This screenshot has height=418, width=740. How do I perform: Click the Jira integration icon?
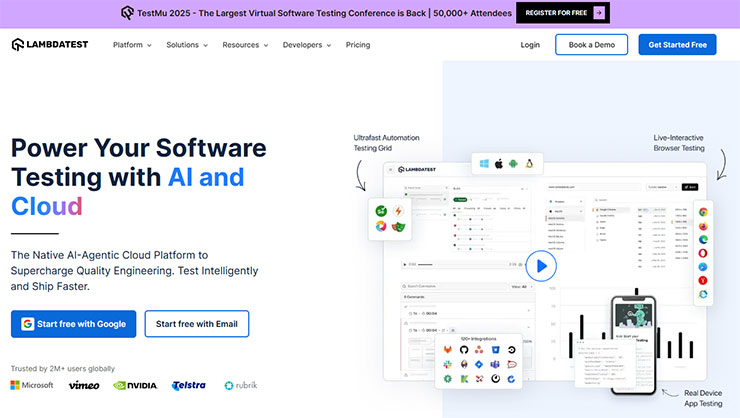(479, 364)
